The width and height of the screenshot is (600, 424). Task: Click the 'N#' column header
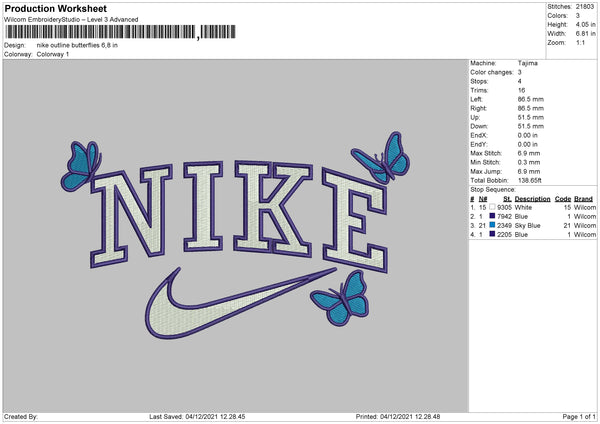[483, 199]
